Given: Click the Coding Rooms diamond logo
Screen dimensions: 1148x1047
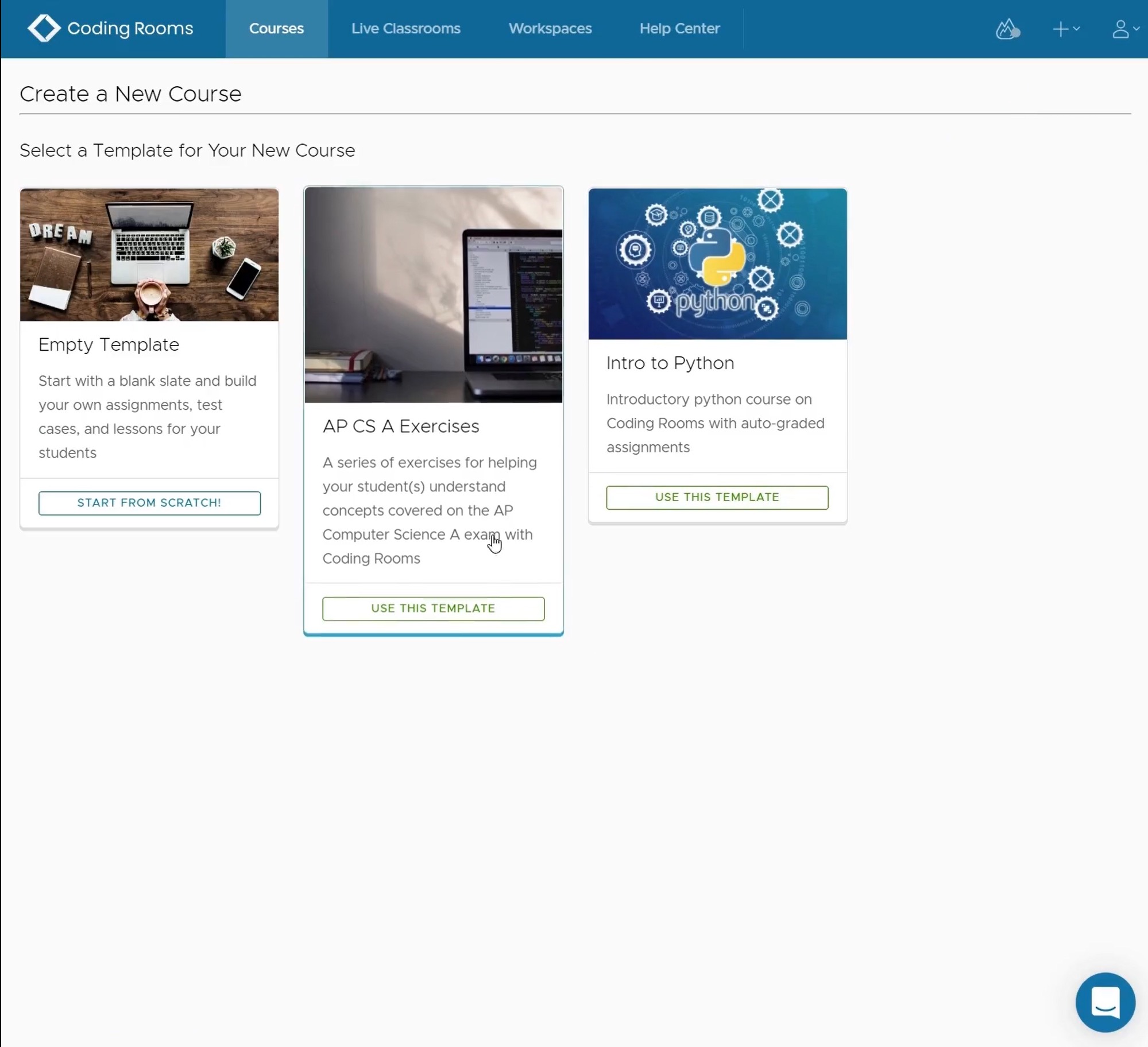Looking at the screenshot, I should click(x=44, y=28).
